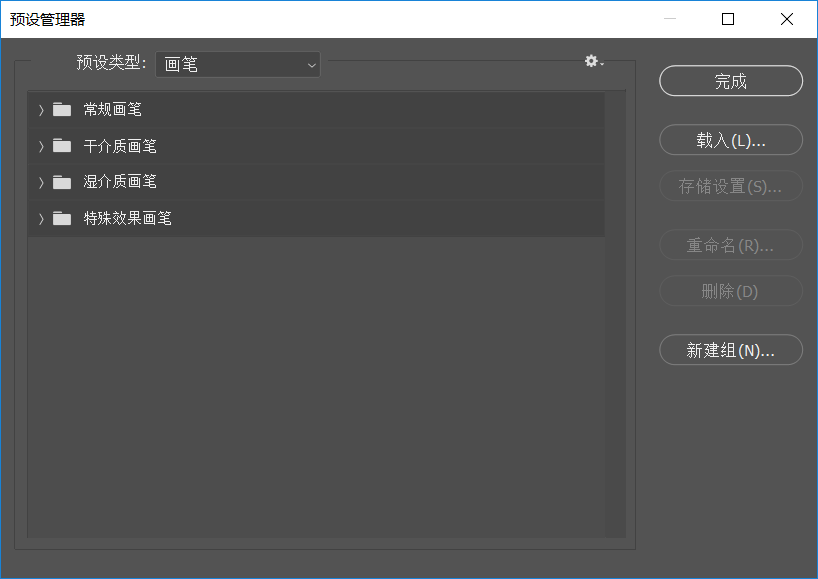Select the 常规画笔 row text
Viewport: 818px width, 579px height.
click(x=113, y=110)
